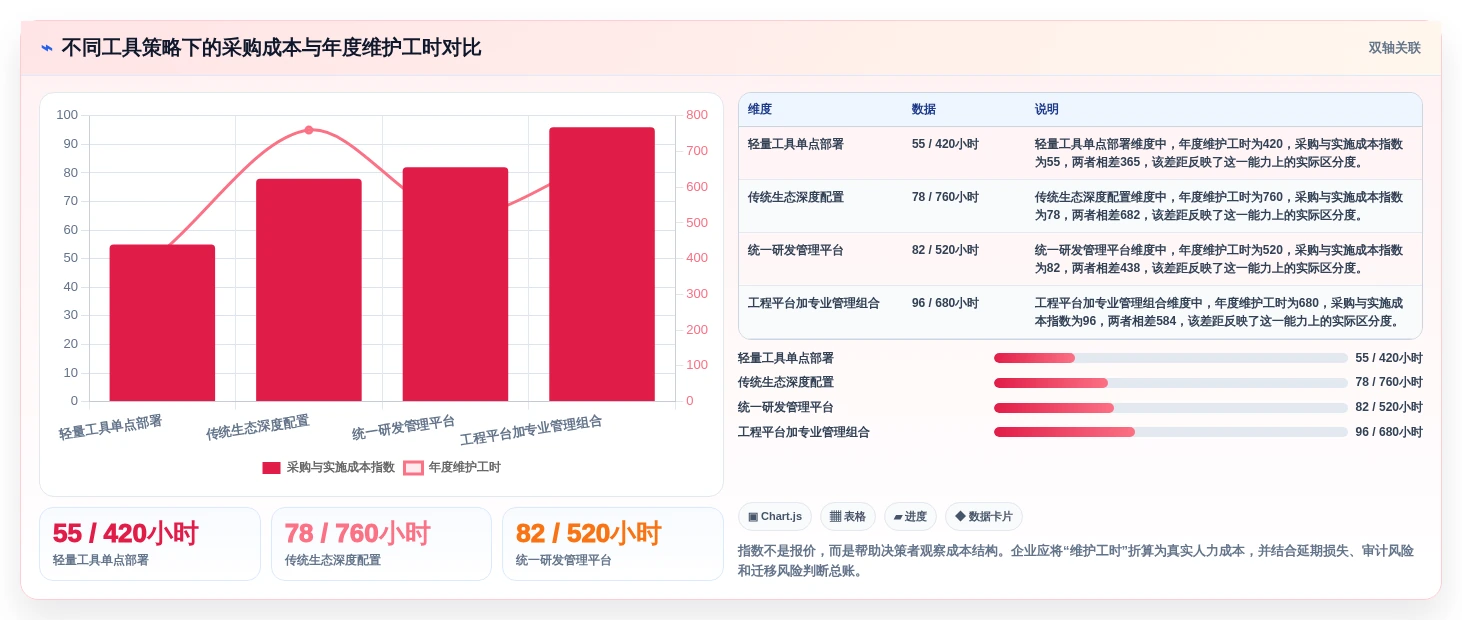The image size is (1462, 620).
Task: Click the 数据 column header
Action: point(924,109)
